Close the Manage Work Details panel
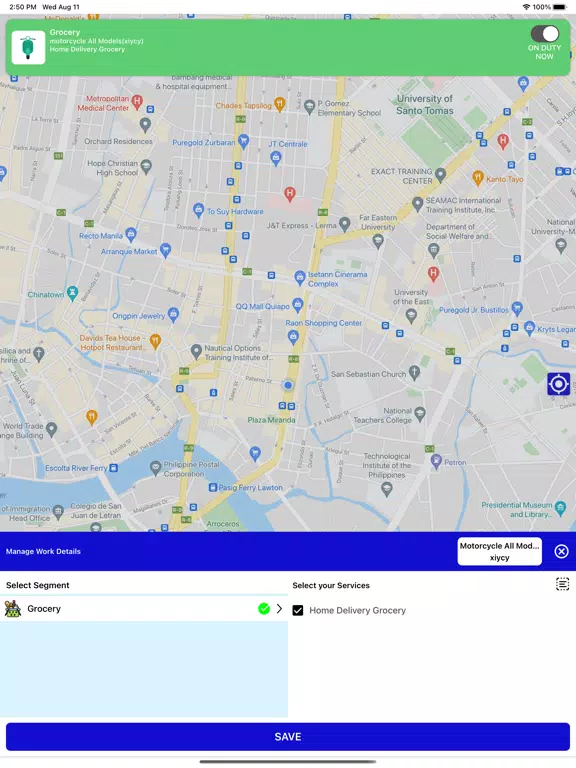The height and width of the screenshot is (768, 576). coord(561,552)
